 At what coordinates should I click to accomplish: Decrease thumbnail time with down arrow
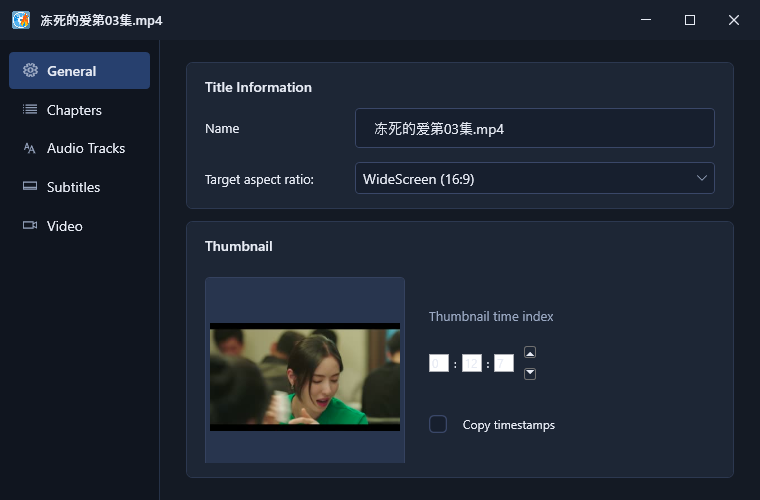click(530, 374)
